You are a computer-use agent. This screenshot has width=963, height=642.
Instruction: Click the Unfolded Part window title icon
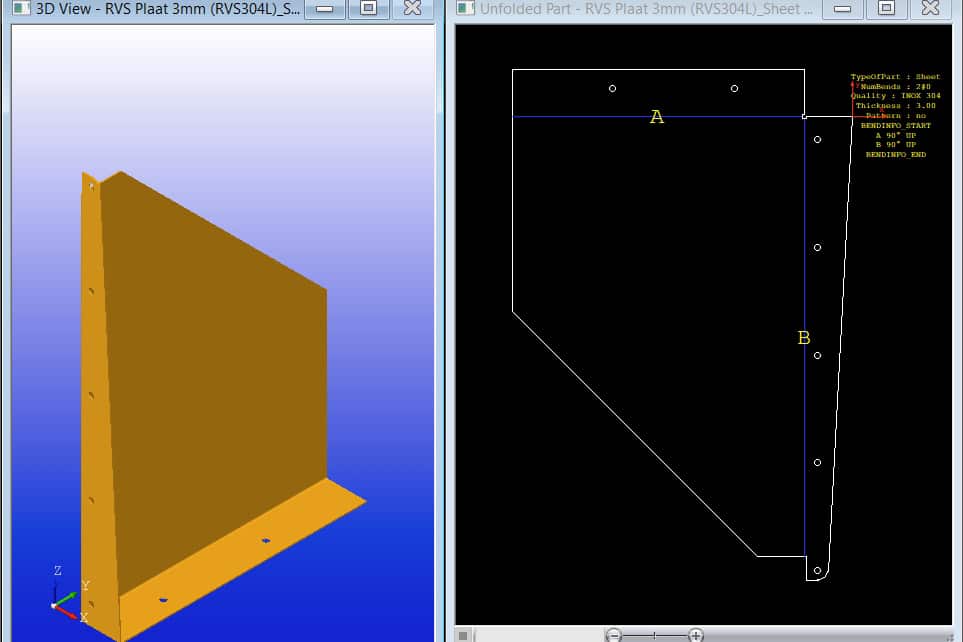point(464,9)
